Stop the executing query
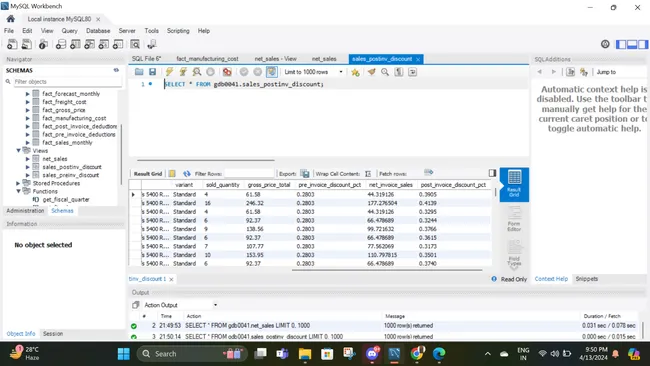The image size is (650, 366). point(211,72)
